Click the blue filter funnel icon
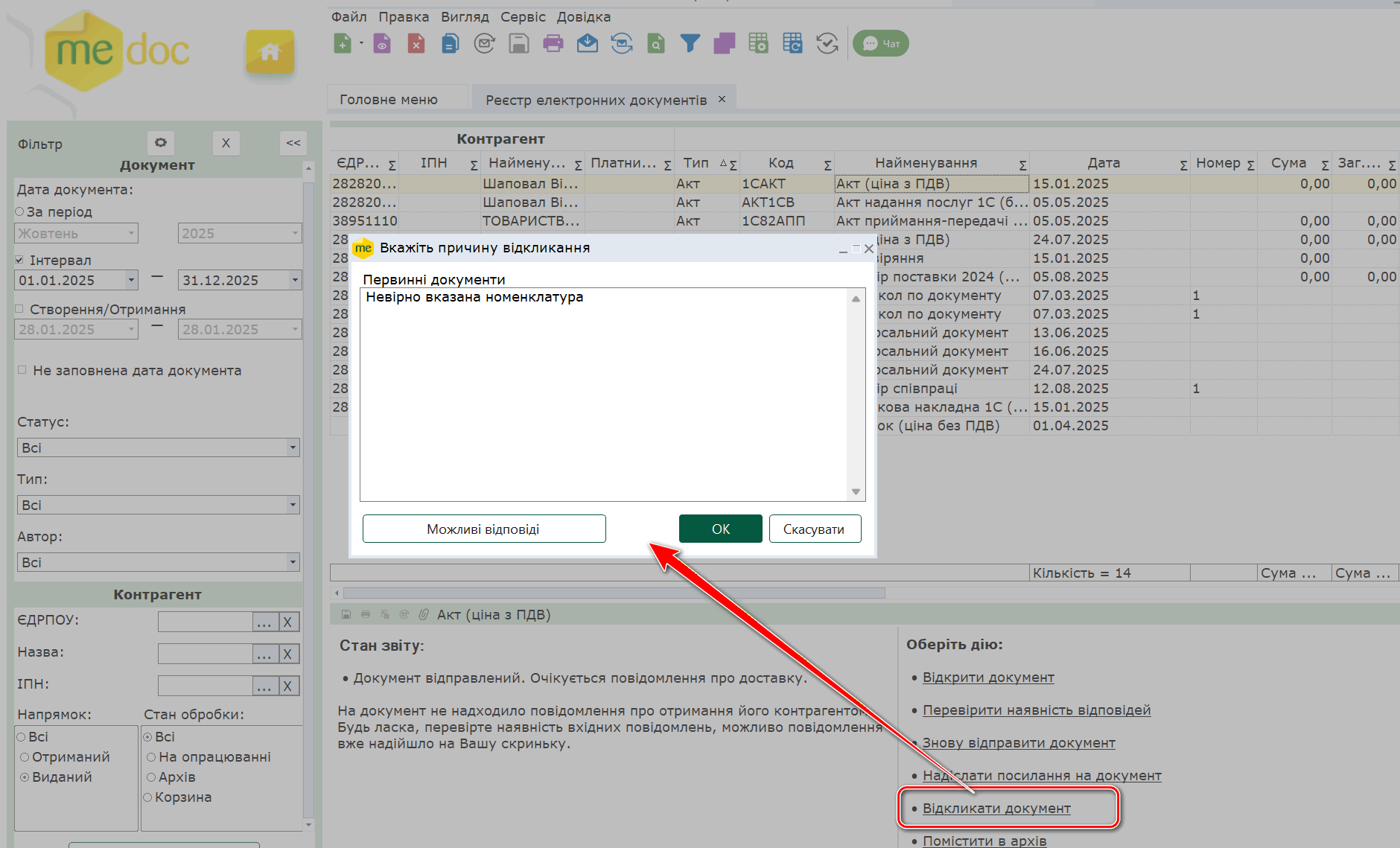This screenshot has height=848, width=1400. [x=690, y=44]
